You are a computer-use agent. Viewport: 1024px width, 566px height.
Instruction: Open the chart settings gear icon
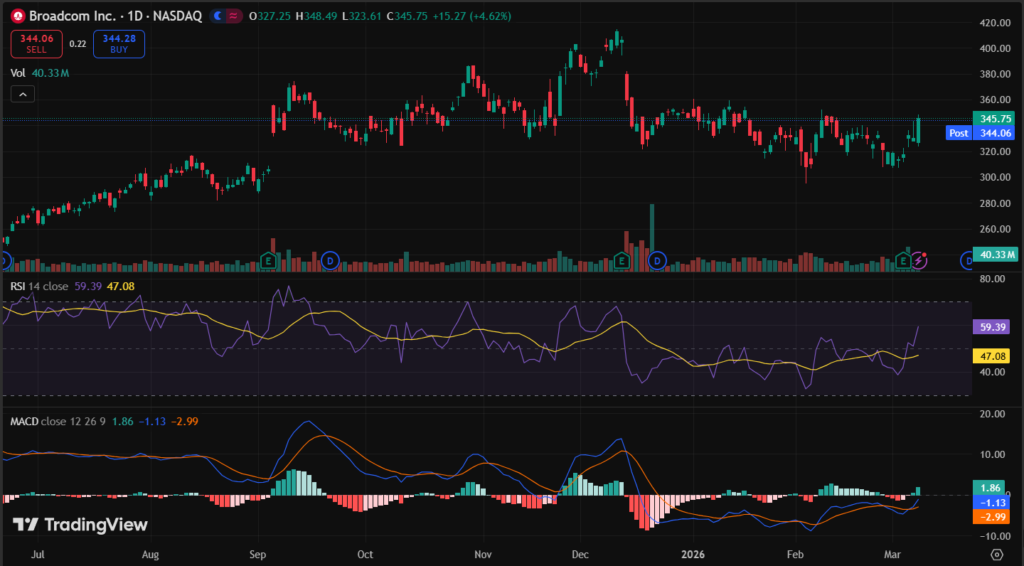996,553
